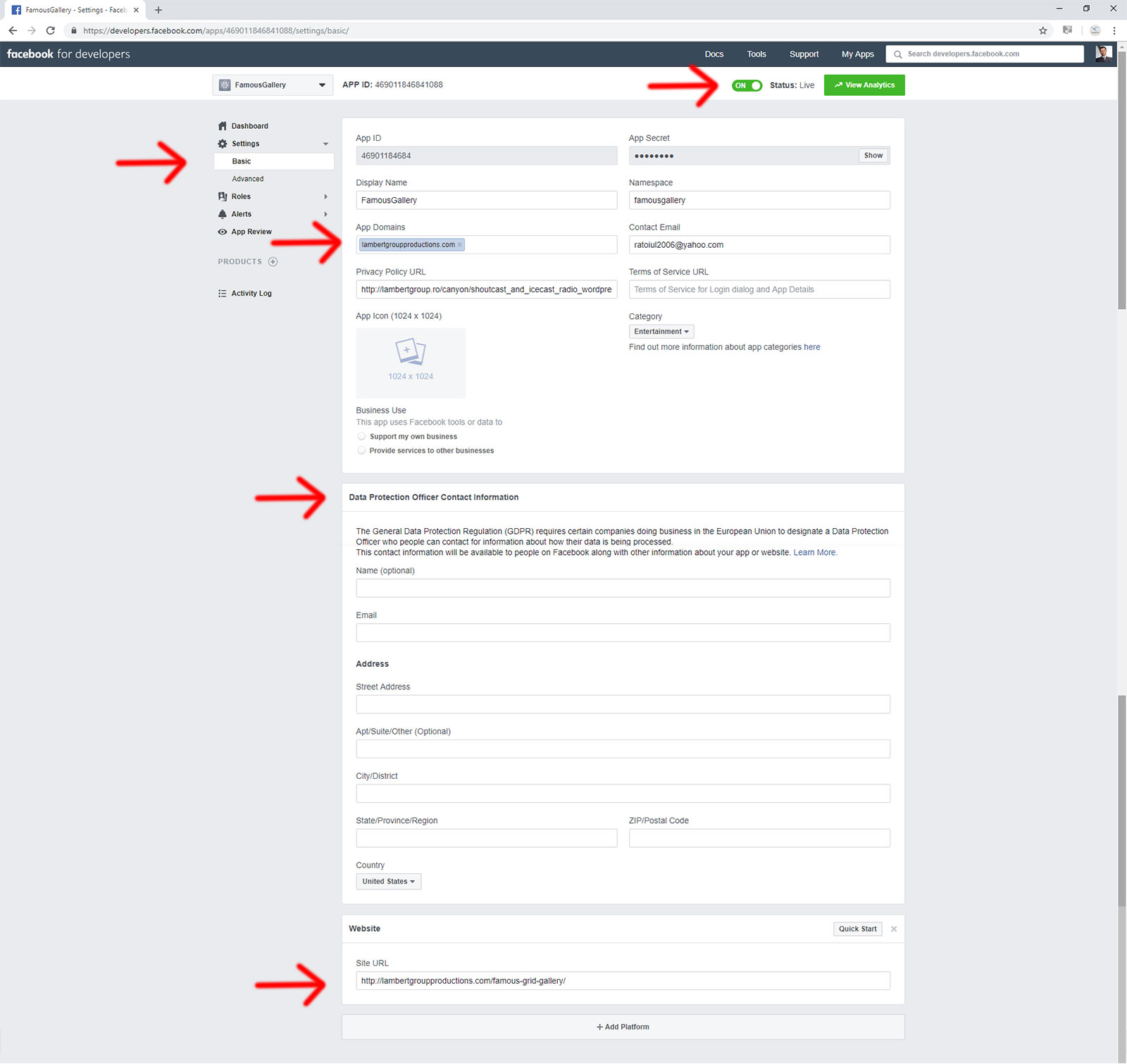Toggle the app status ON switch
Image resolution: width=1127 pixels, height=1064 pixels.
[x=747, y=85]
